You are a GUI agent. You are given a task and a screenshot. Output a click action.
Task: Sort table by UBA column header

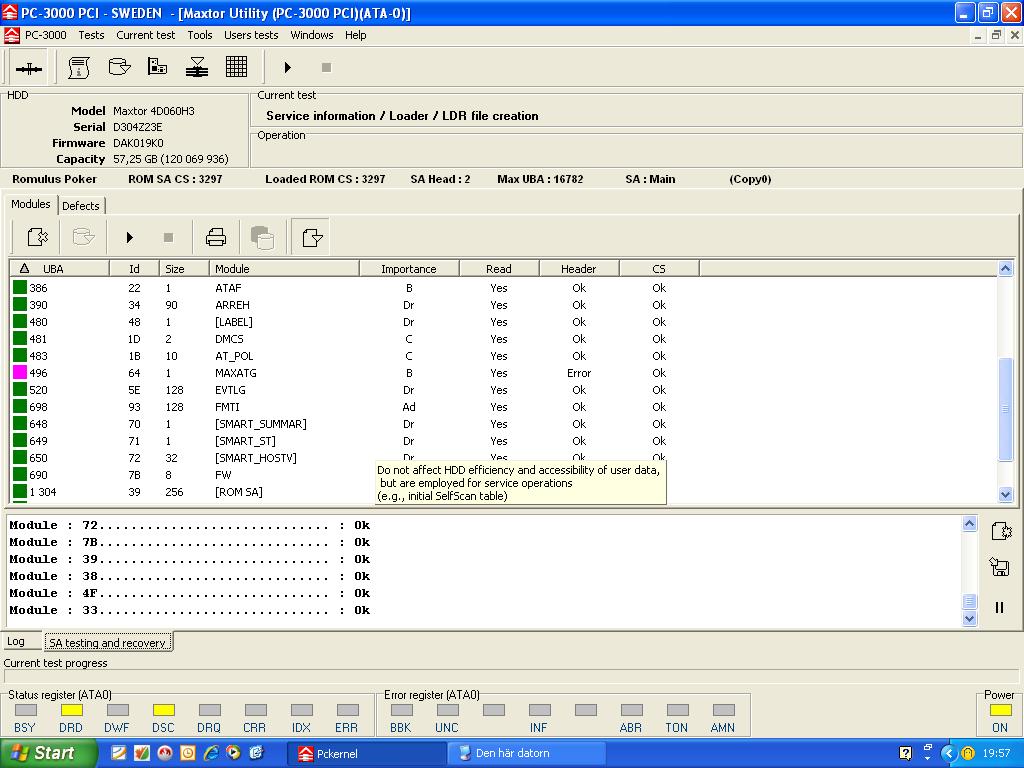[x=59, y=268]
